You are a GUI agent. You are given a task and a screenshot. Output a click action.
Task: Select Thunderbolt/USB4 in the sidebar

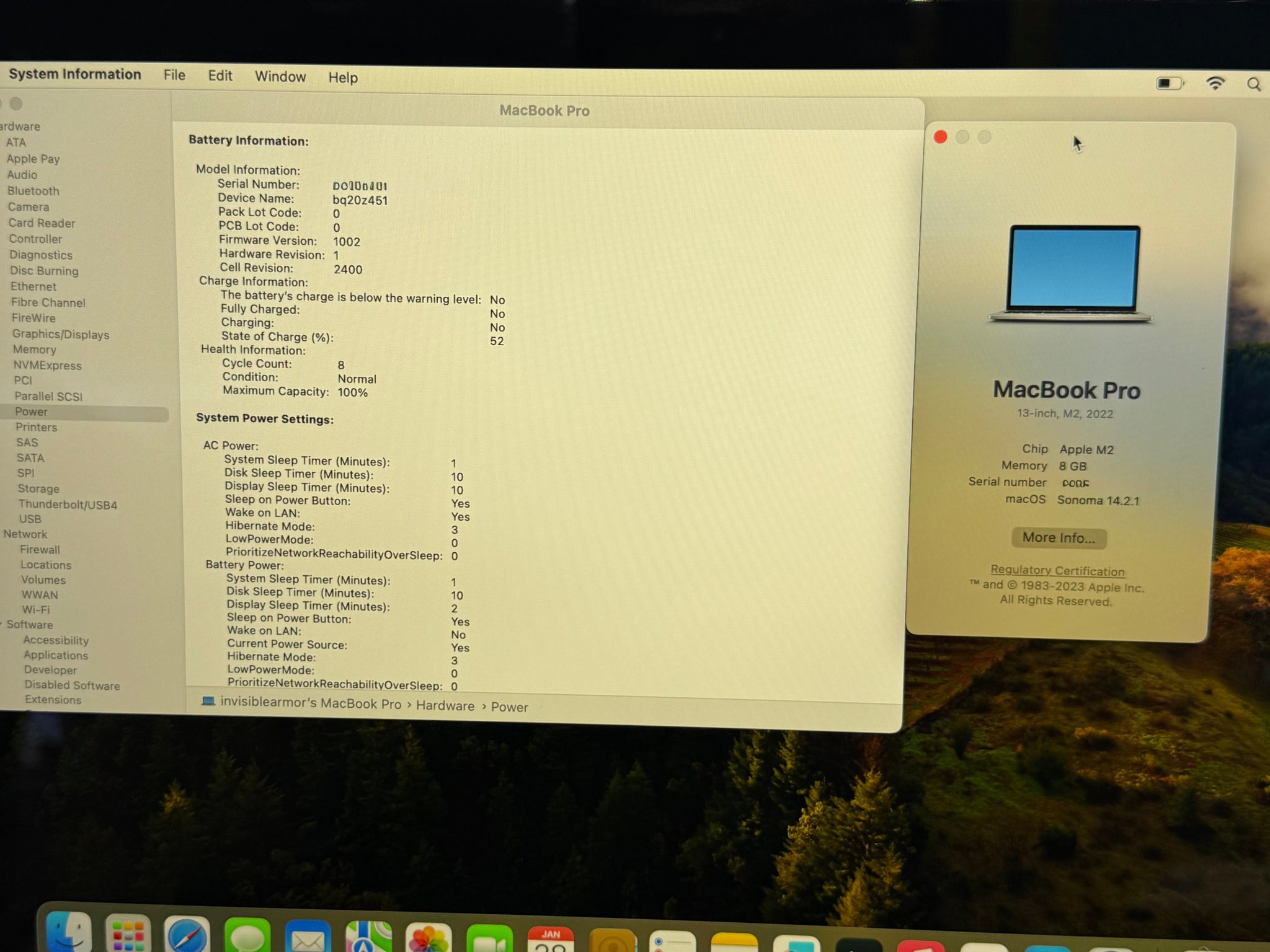click(x=68, y=505)
